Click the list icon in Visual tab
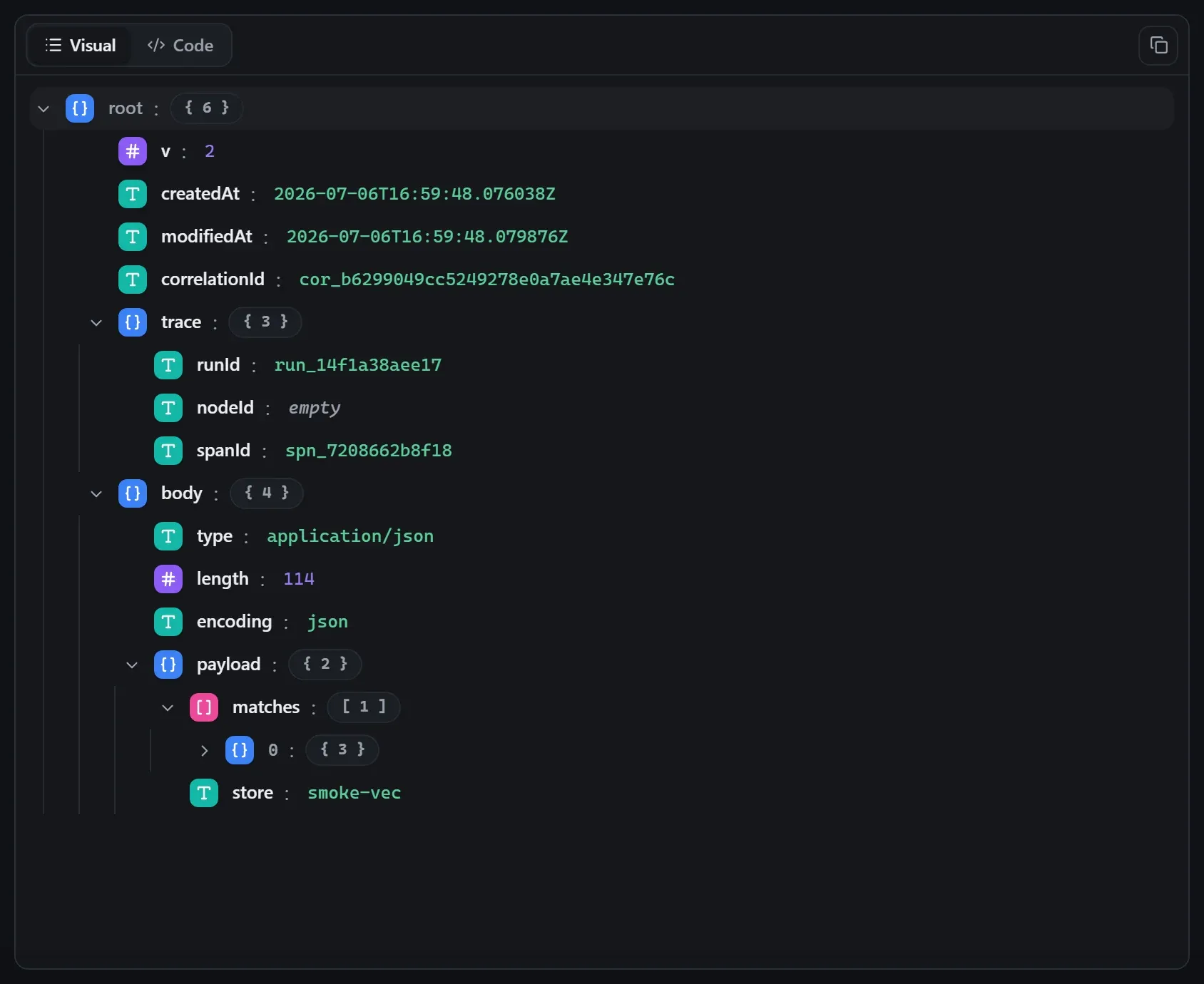Screen dimensions: 1204x984 click(x=53, y=45)
